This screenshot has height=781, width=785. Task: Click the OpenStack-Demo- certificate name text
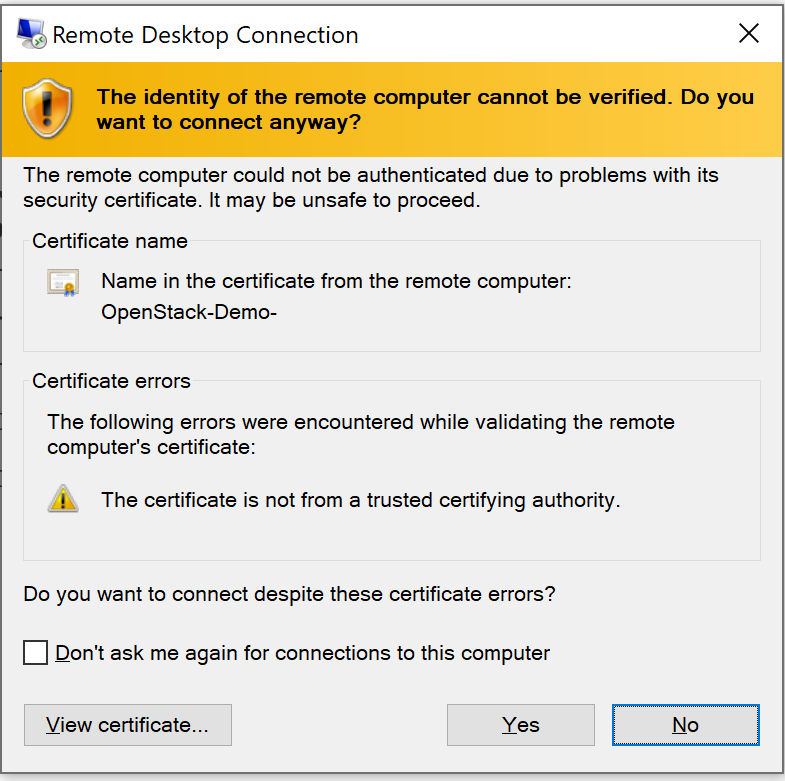(189, 311)
